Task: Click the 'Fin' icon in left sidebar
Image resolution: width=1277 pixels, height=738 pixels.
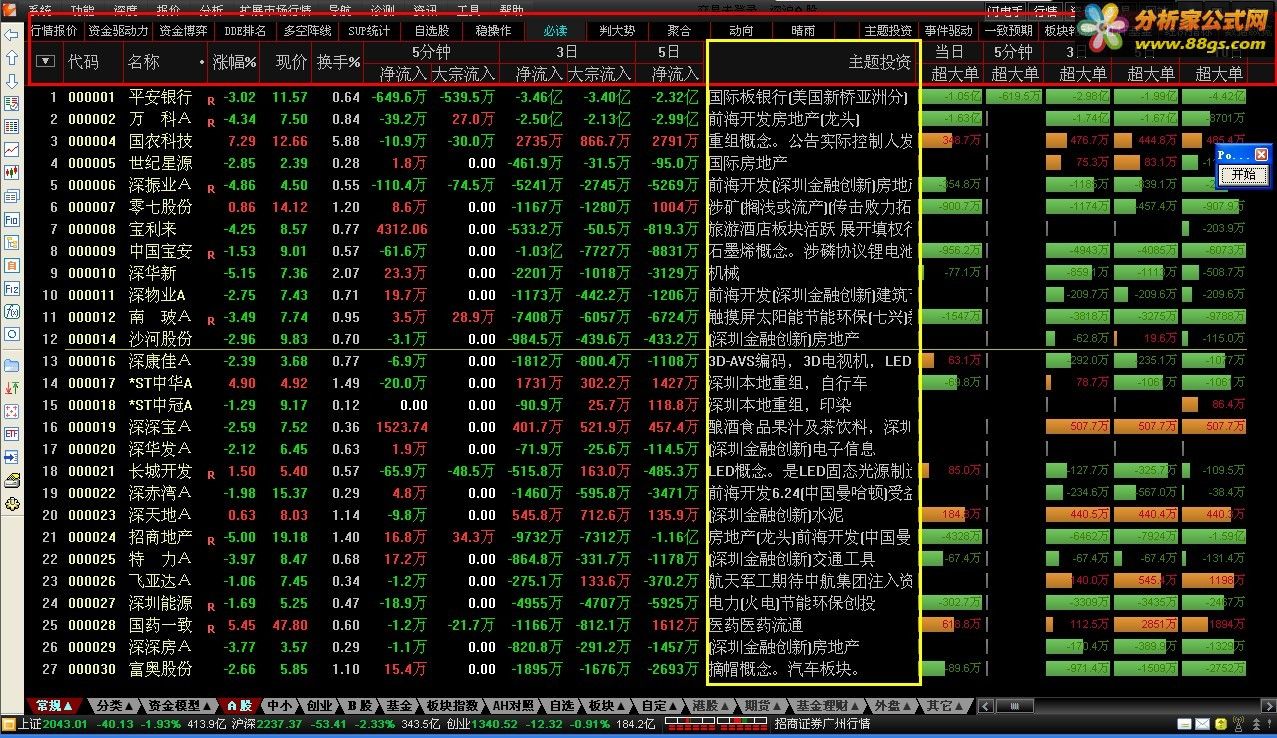Action: (x=11, y=218)
